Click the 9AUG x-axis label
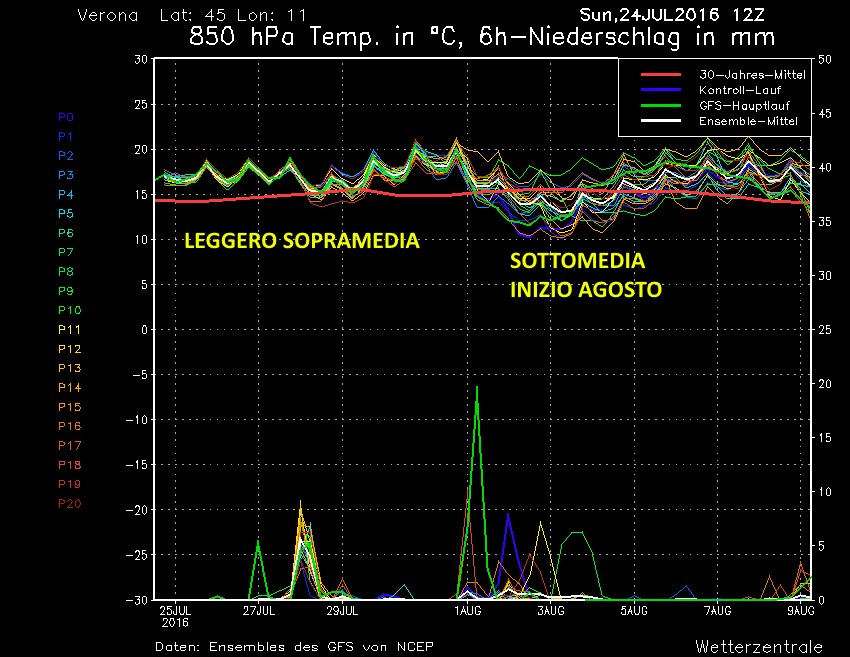Viewport: 850px width, 657px height. tap(801, 611)
